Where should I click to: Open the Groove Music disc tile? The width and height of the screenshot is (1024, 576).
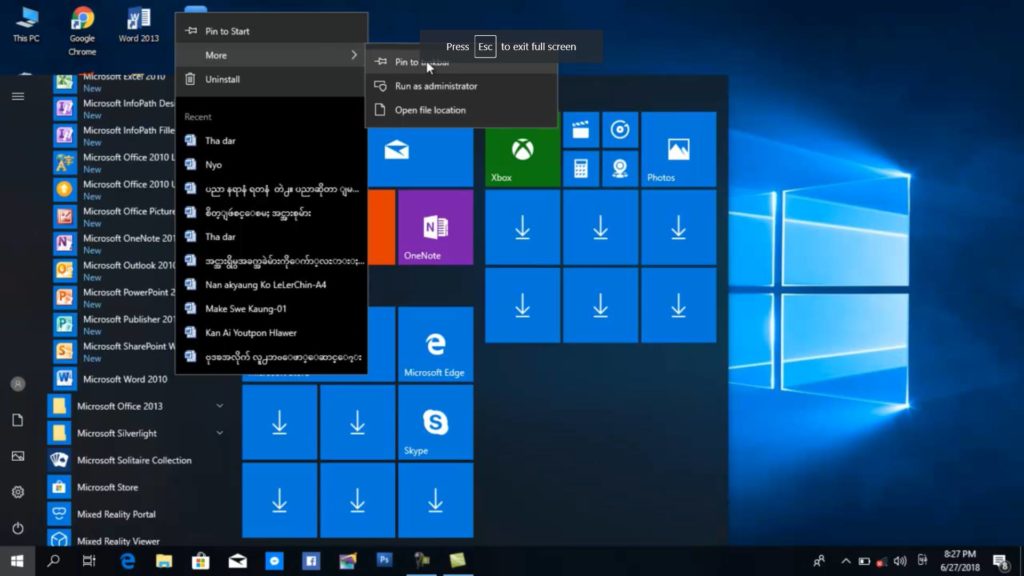tap(620, 130)
